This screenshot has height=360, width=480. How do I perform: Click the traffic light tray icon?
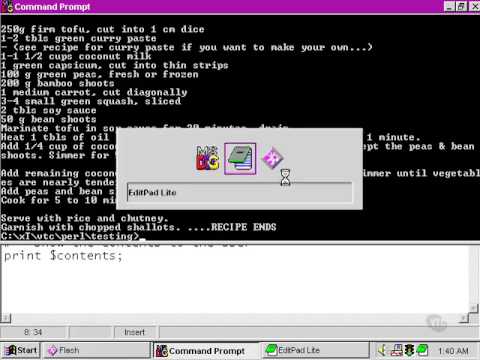(409, 350)
